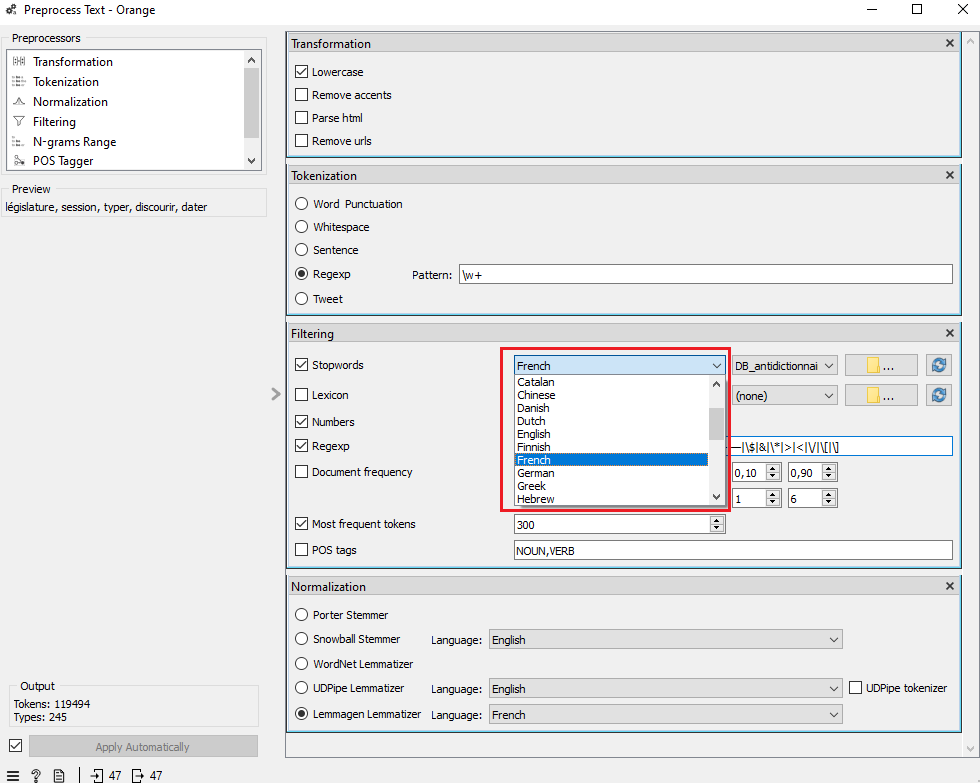
Task: Open the Snowball Stemmer language dropdown
Action: 665,640
